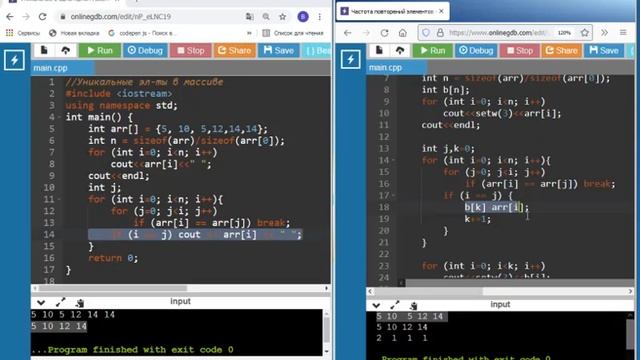Click the right editor horizontal scrollbar
The width and height of the screenshot is (640, 360).
[429, 291]
